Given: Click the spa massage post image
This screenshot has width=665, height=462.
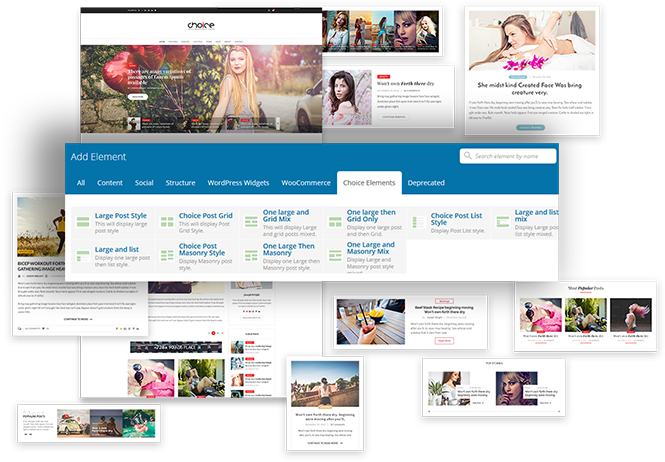Looking at the screenshot, I should 532,40.
